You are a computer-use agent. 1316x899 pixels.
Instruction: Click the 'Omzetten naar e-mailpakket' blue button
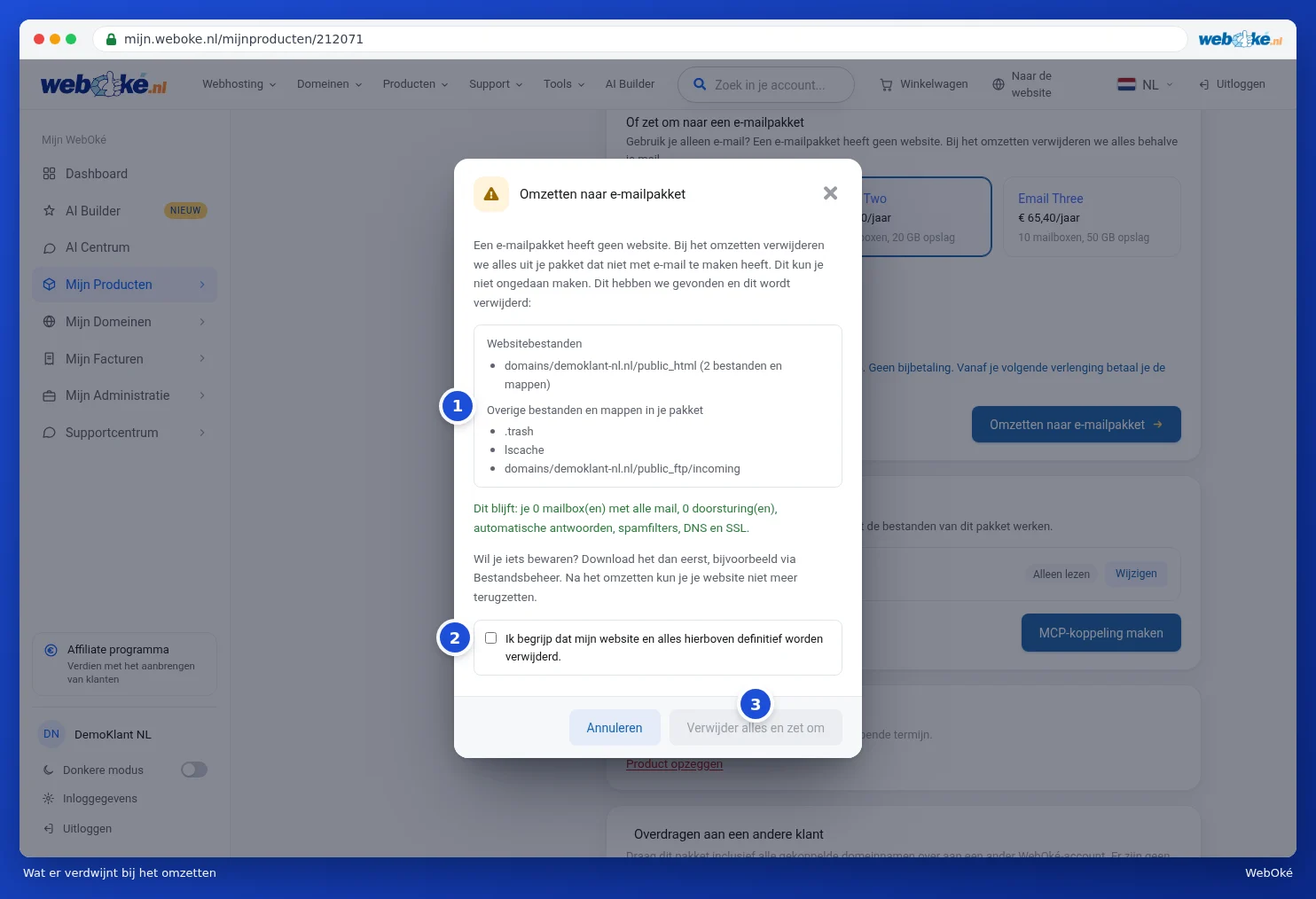(x=1076, y=425)
